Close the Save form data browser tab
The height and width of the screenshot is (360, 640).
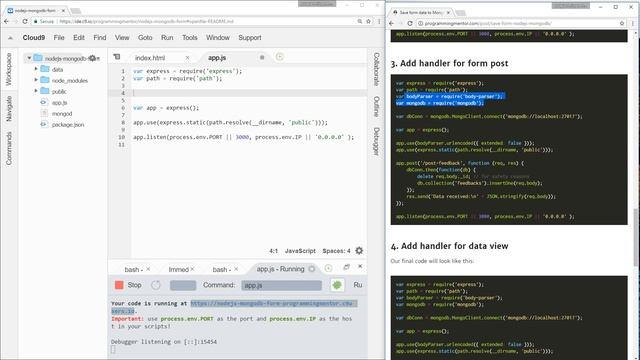(x=448, y=13)
